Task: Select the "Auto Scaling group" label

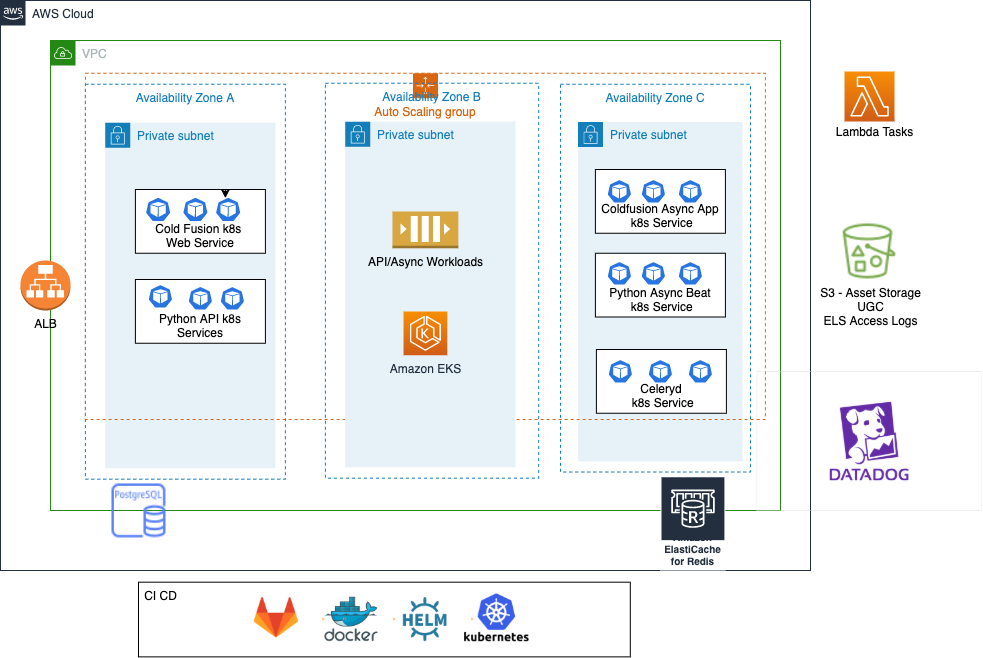Action: coord(425,112)
